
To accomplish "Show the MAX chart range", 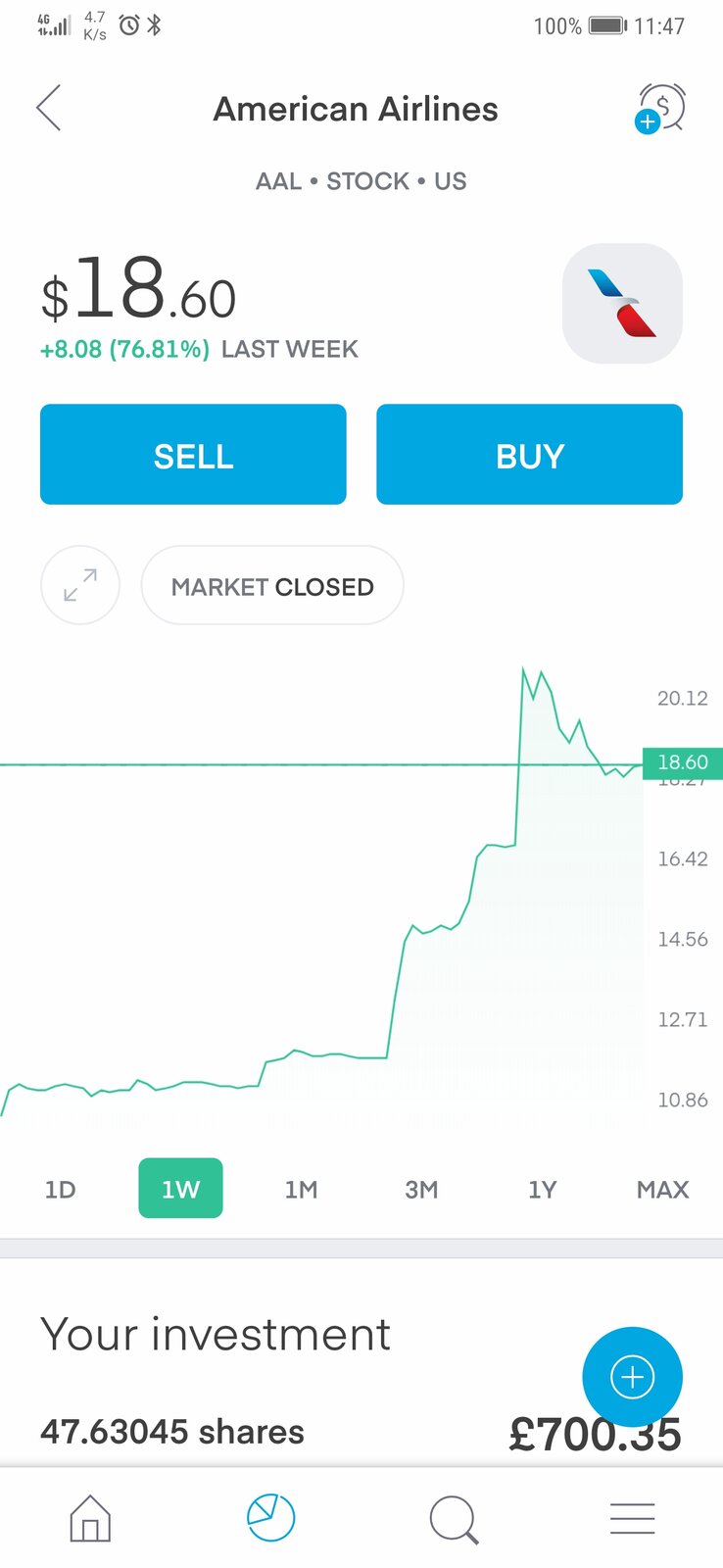I will (x=662, y=1189).
